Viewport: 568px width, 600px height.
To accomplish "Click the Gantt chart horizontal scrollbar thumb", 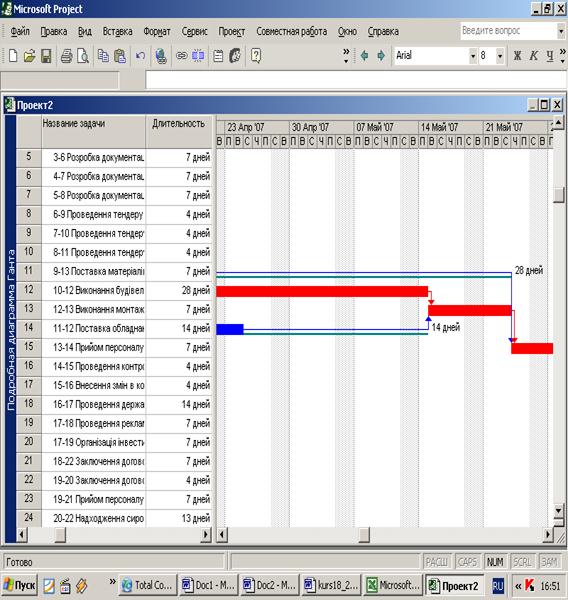I will [x=364, y=535].
